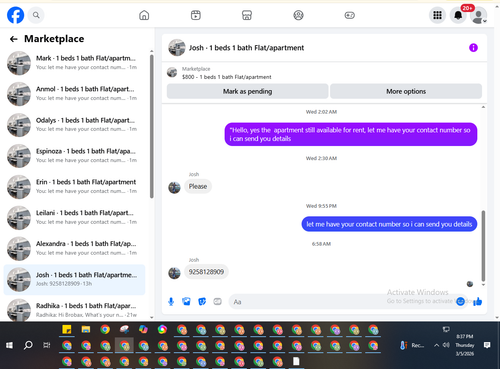Click the chat messages scrollbar thumb
The image size is (500, 369).
point(483,246)
